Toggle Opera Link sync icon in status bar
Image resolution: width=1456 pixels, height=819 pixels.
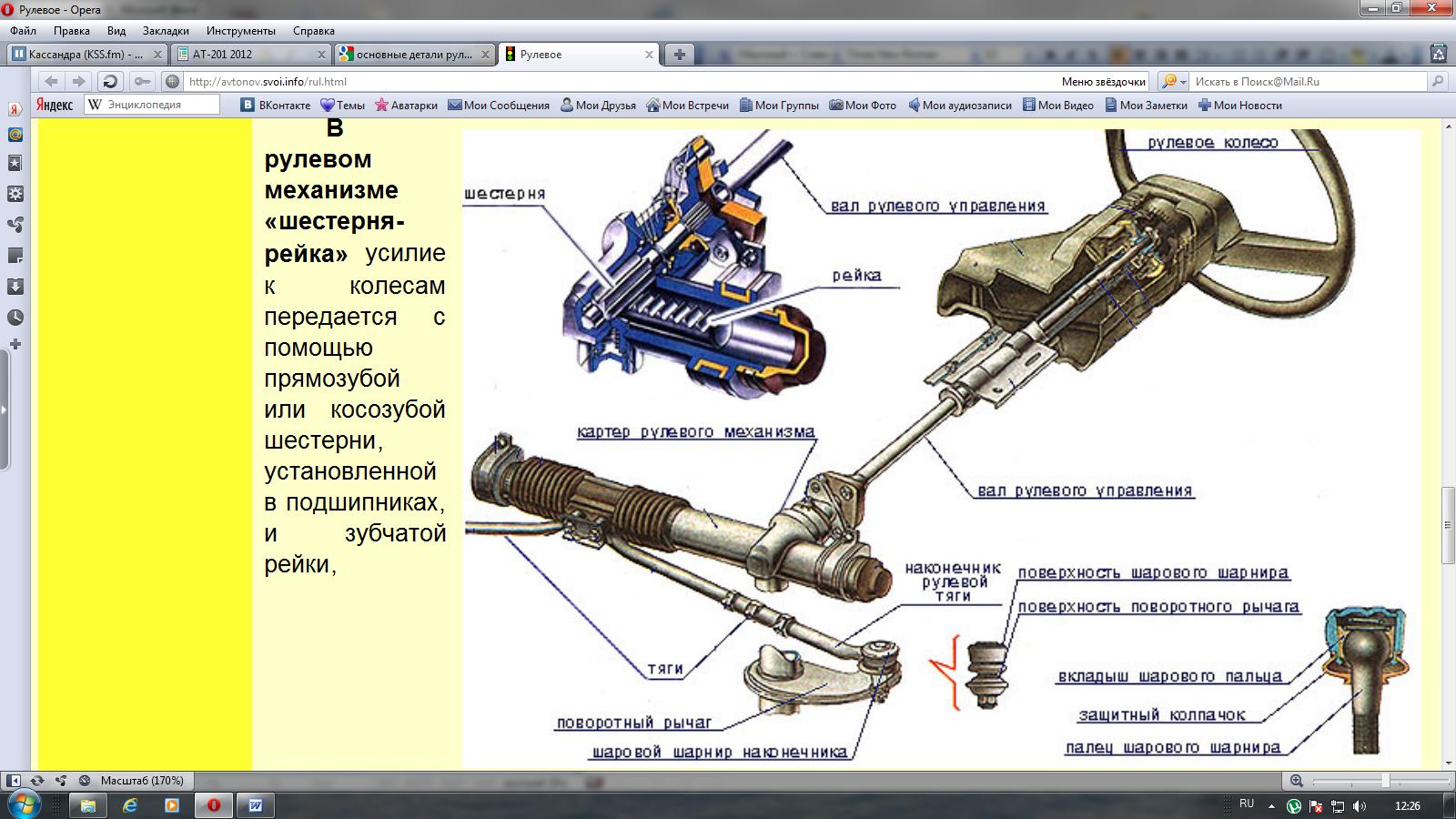click(37, 781)
